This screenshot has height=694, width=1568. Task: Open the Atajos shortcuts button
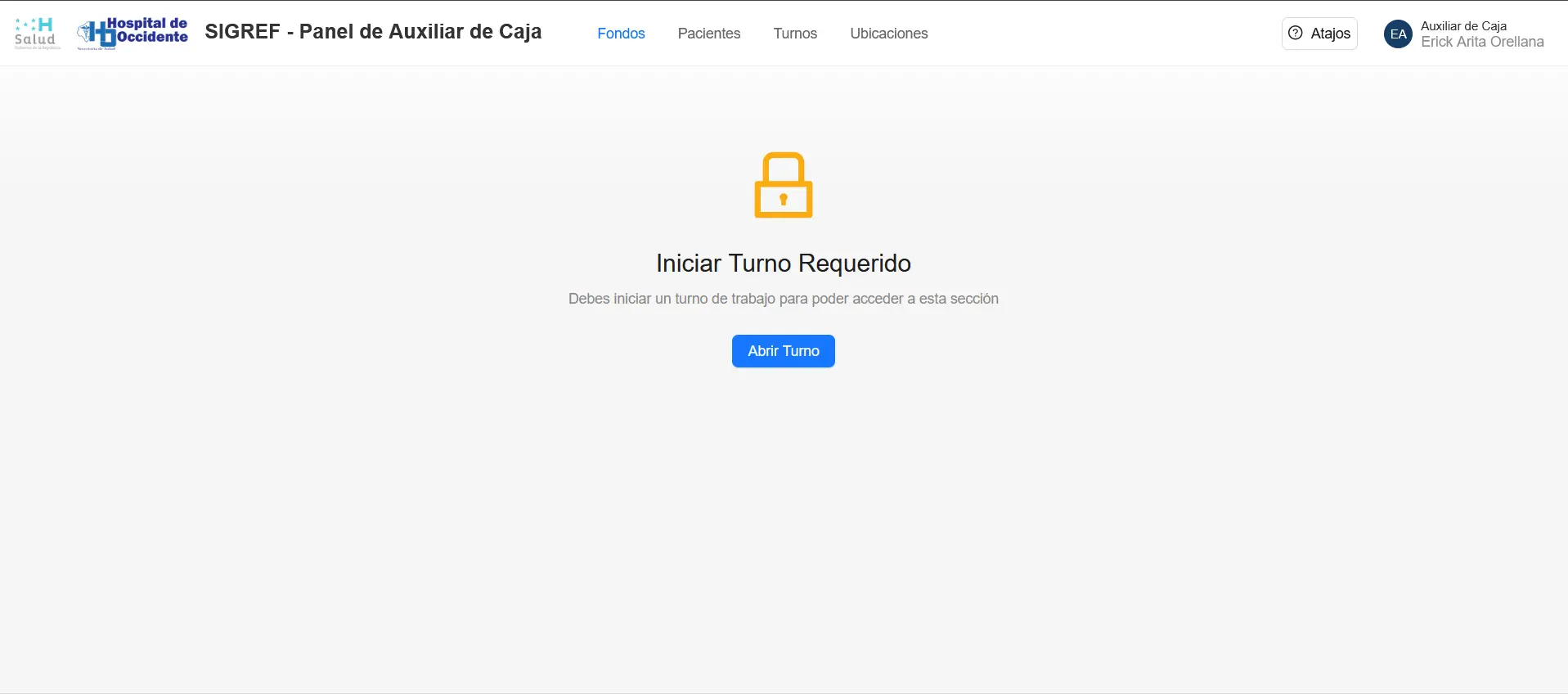tap(1319, 34)
